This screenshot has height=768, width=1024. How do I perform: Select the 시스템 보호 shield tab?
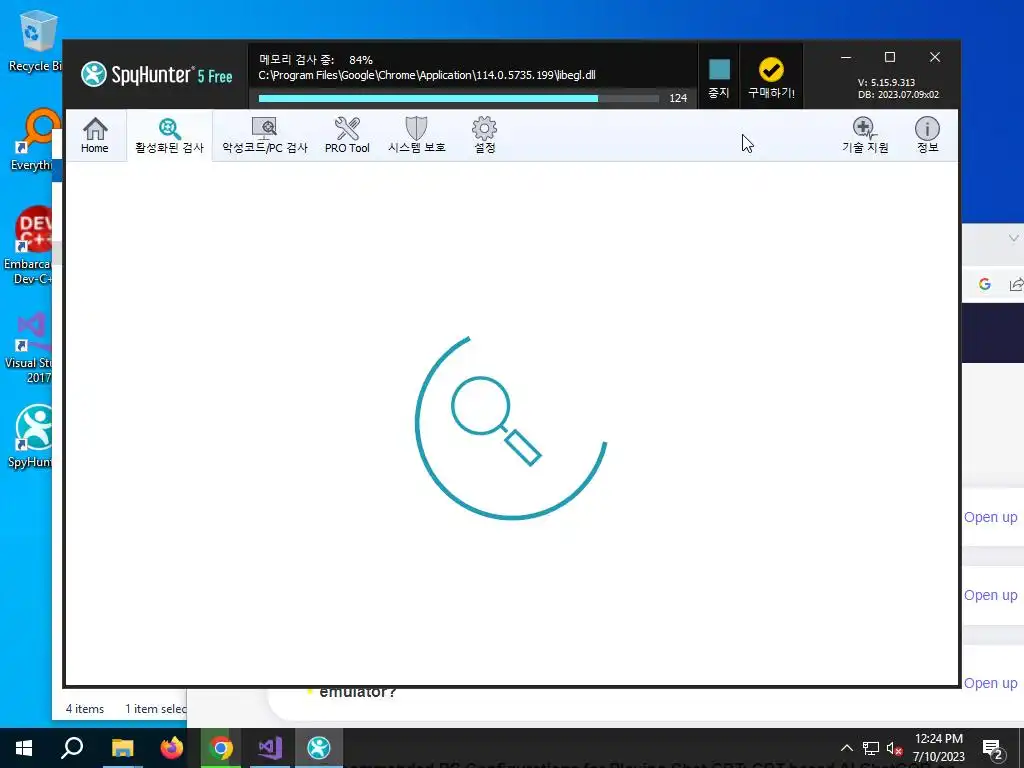417,136
